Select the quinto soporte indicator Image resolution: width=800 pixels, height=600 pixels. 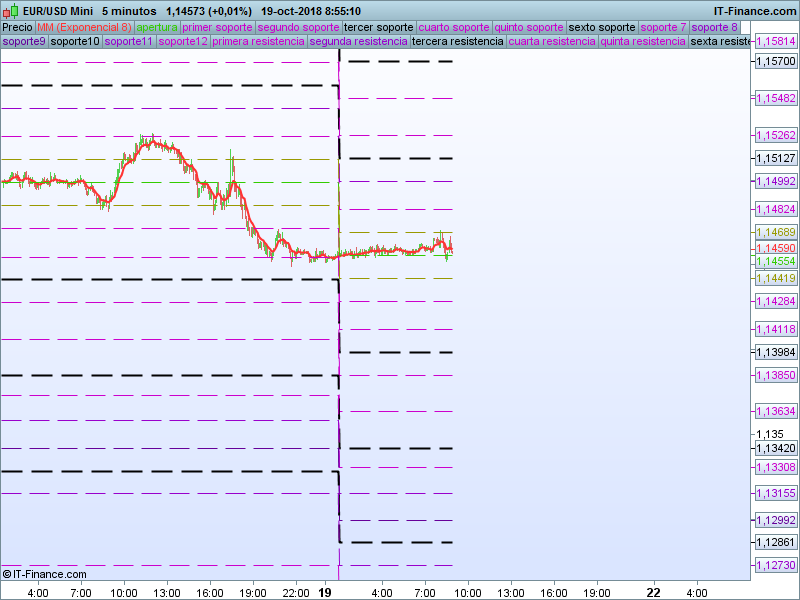529,27
